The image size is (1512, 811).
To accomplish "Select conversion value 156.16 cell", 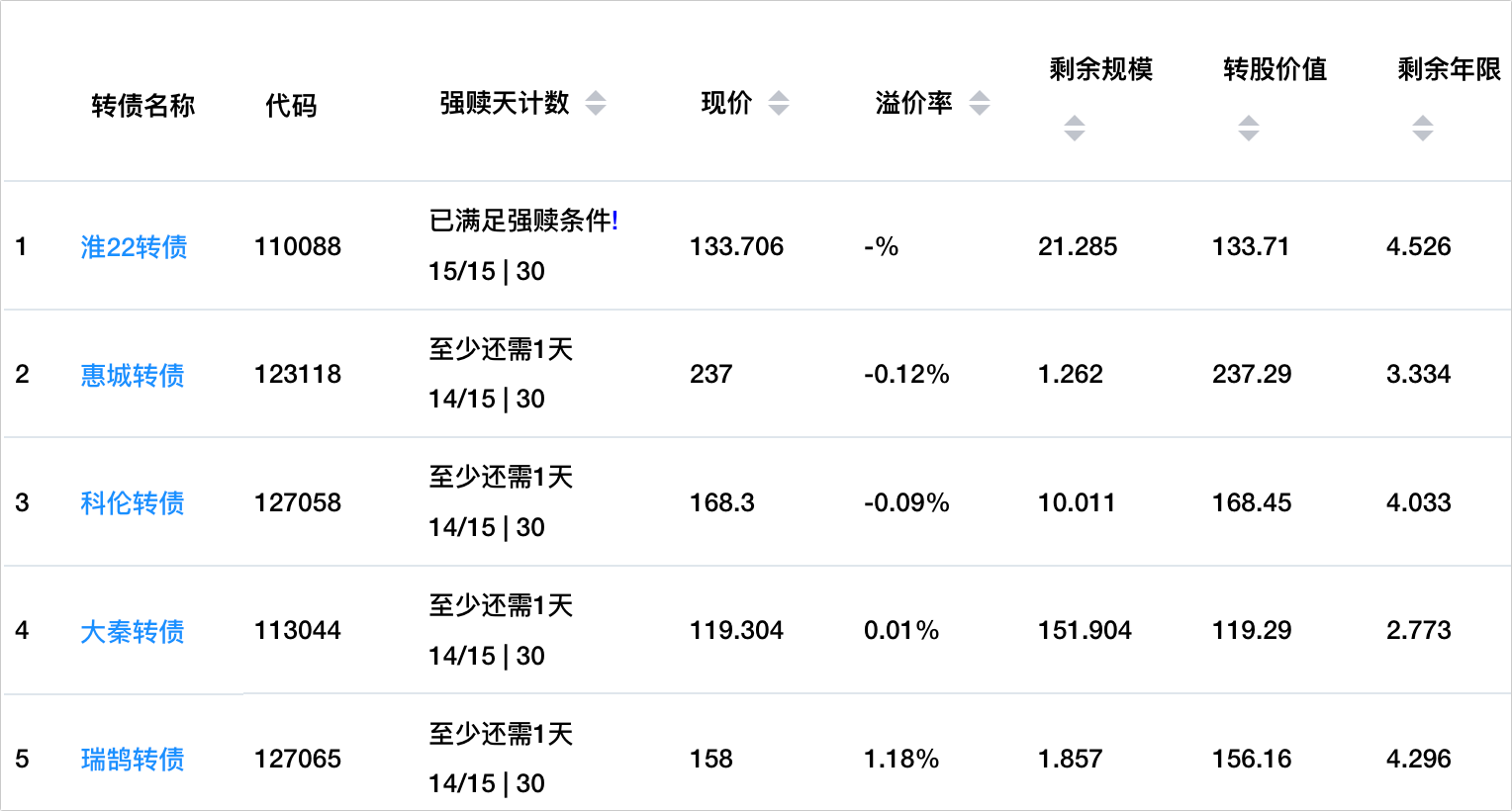I will (x=1252, y=759).
